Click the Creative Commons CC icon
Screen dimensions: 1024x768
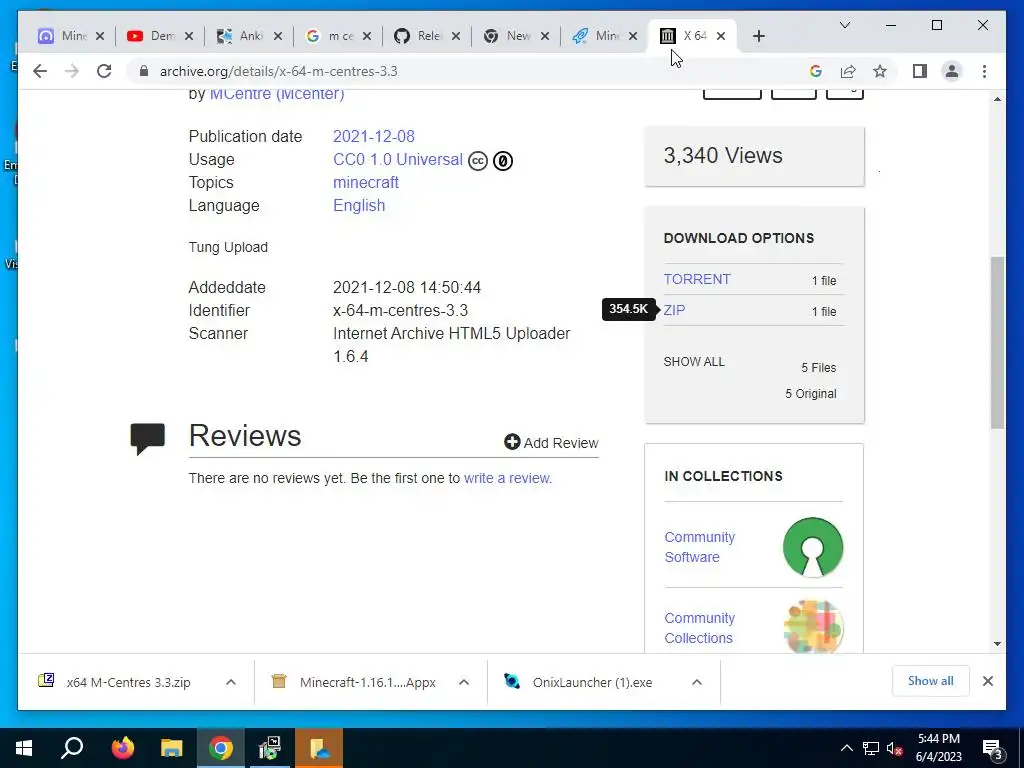478,161
